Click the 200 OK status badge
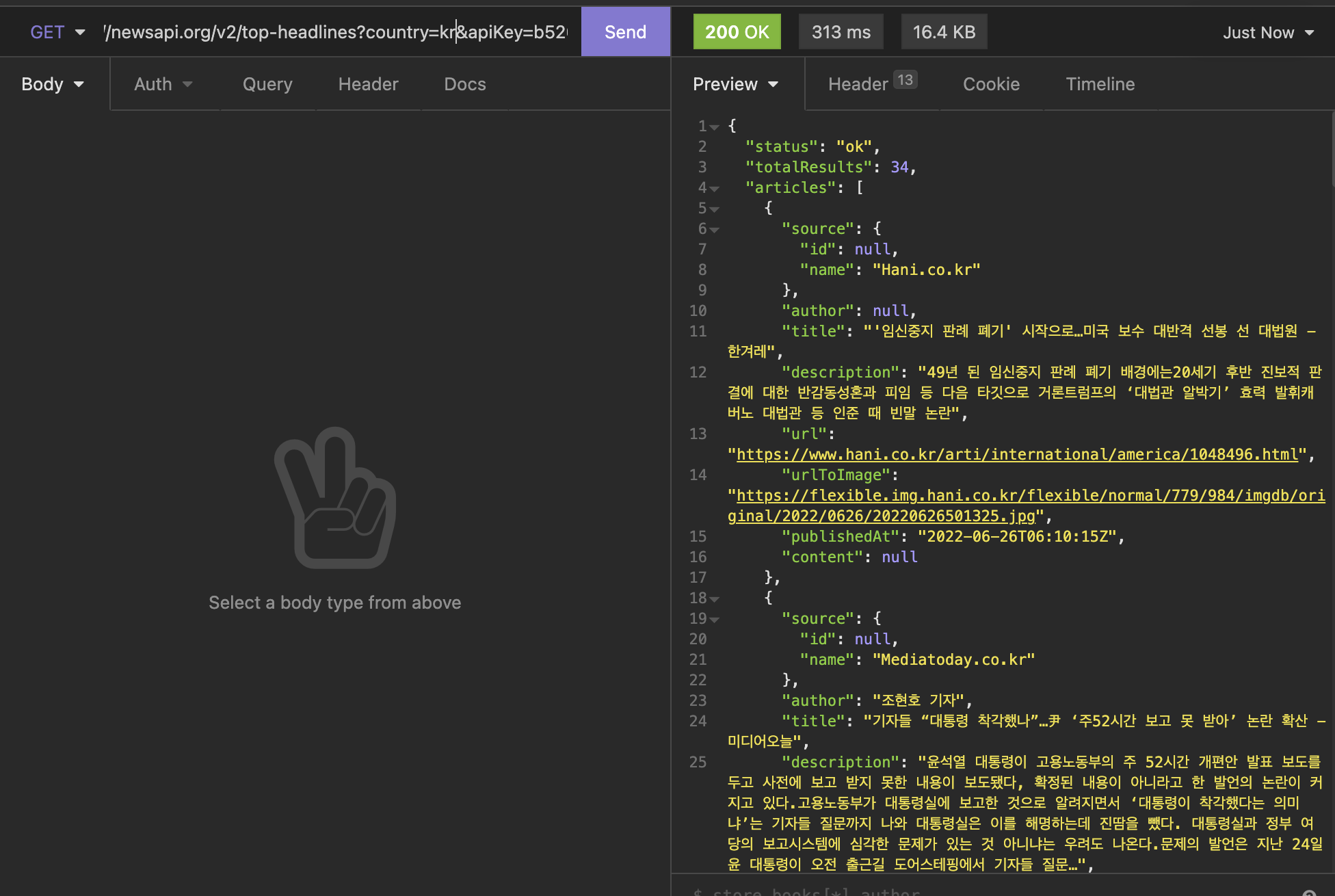 [737, 32]
